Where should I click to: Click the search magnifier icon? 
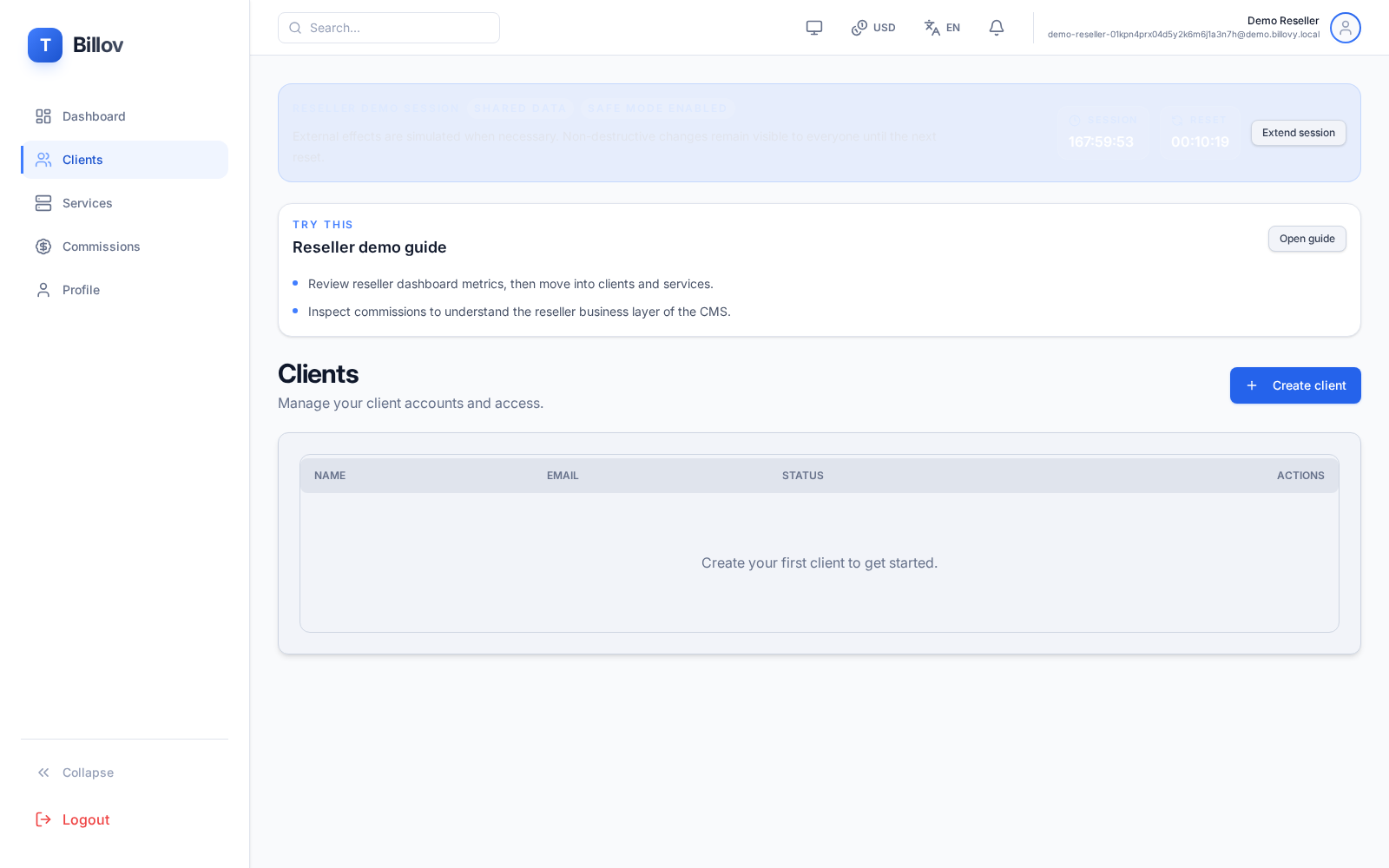tap(295, 27)
